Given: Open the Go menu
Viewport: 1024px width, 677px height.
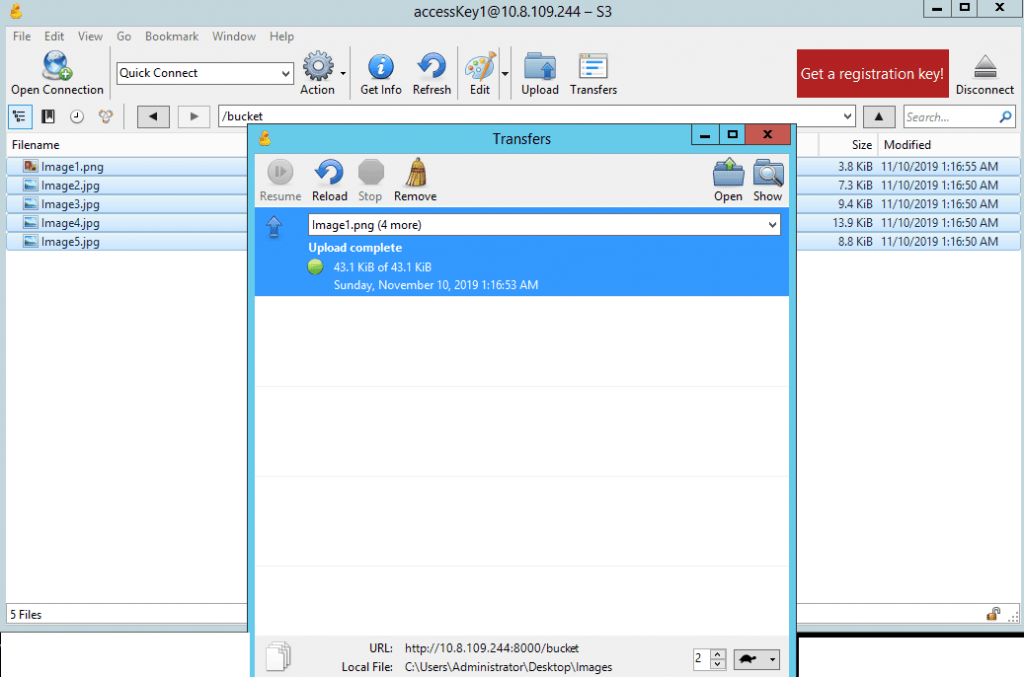Looking at the screenshot, I should coord(124,36).
